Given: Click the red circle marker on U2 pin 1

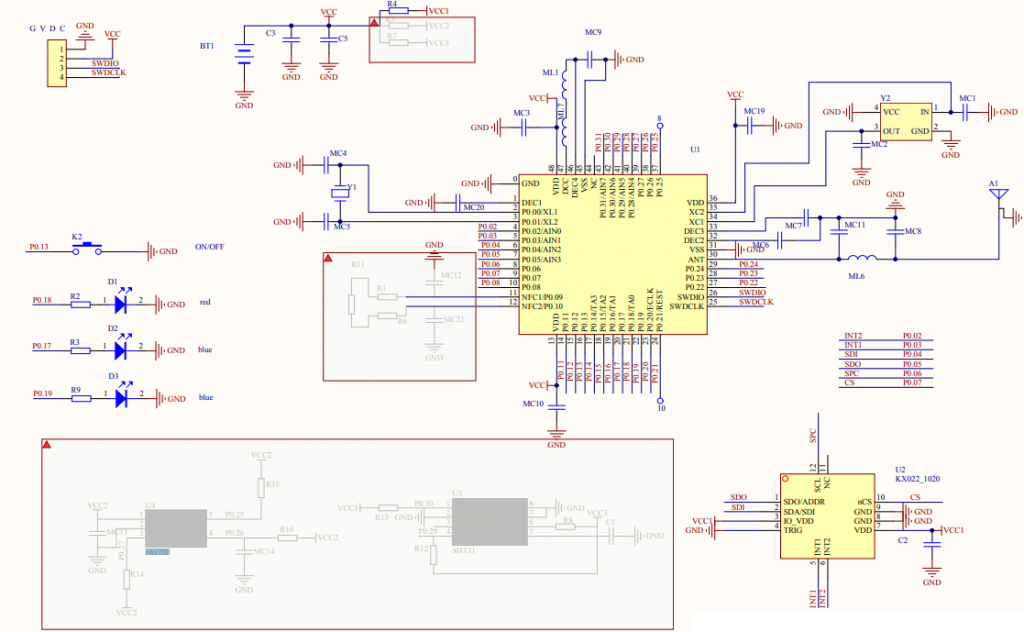Looking at the screenshot, I should point(784,478).
